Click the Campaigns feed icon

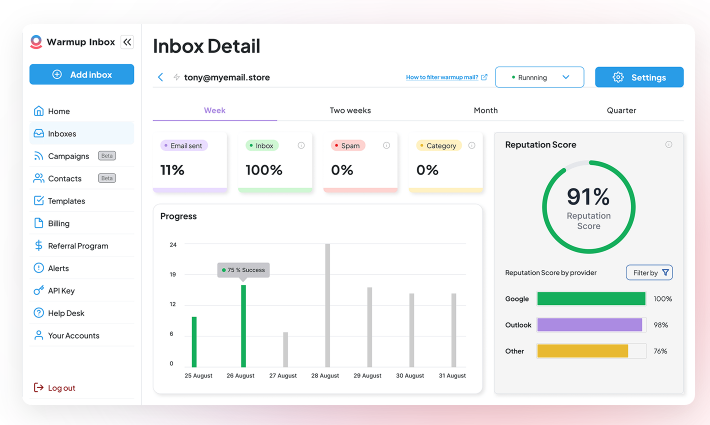tap(39, 156)
